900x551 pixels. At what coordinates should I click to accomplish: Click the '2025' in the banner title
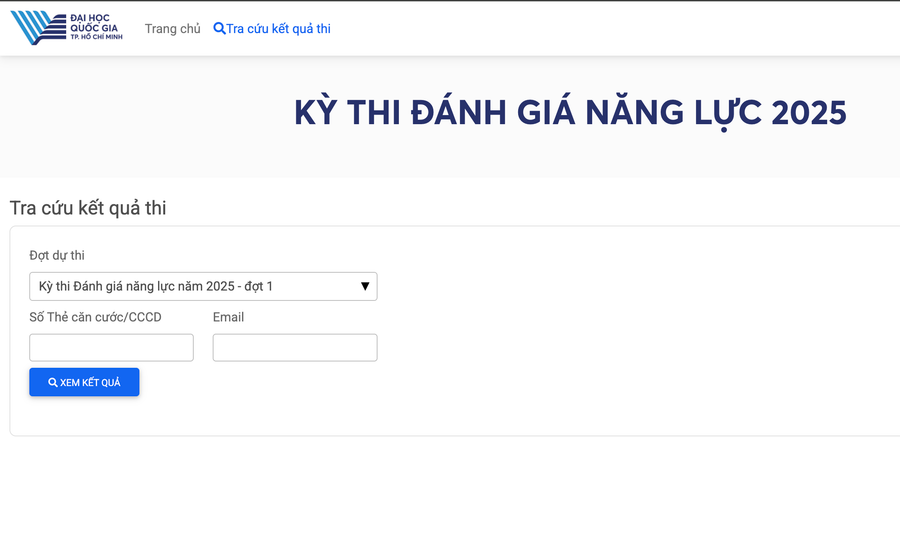coord(808,113)
